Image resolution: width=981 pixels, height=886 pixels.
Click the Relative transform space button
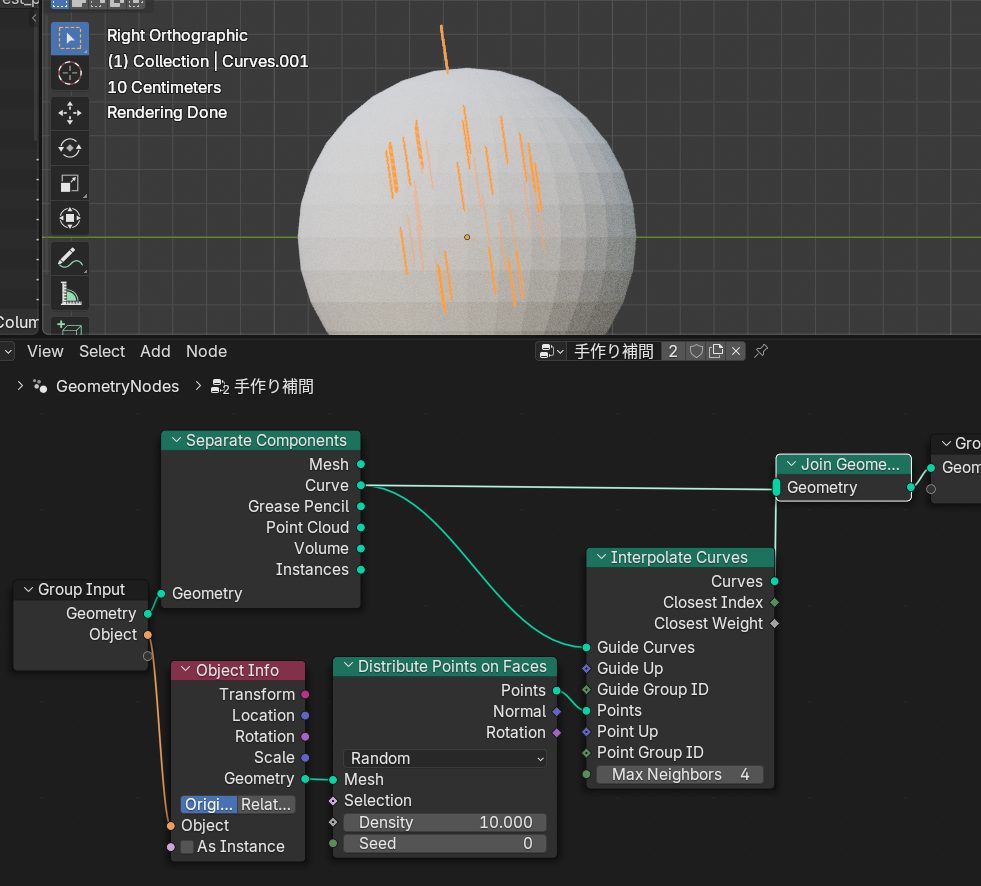267,804
